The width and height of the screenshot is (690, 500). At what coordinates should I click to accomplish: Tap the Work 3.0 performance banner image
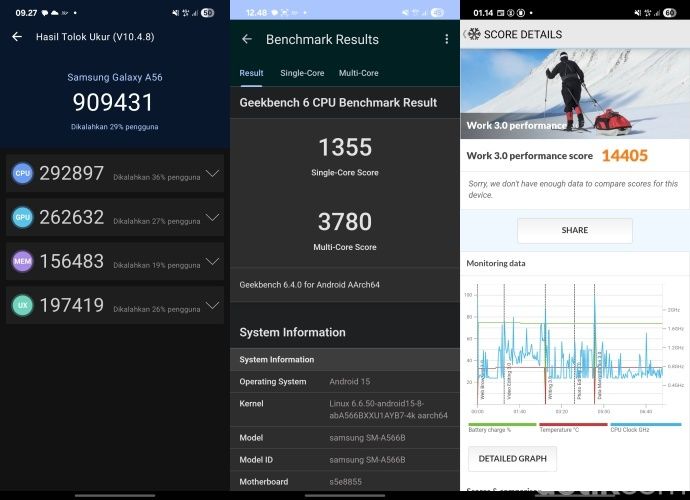click(x=575, y=94)
